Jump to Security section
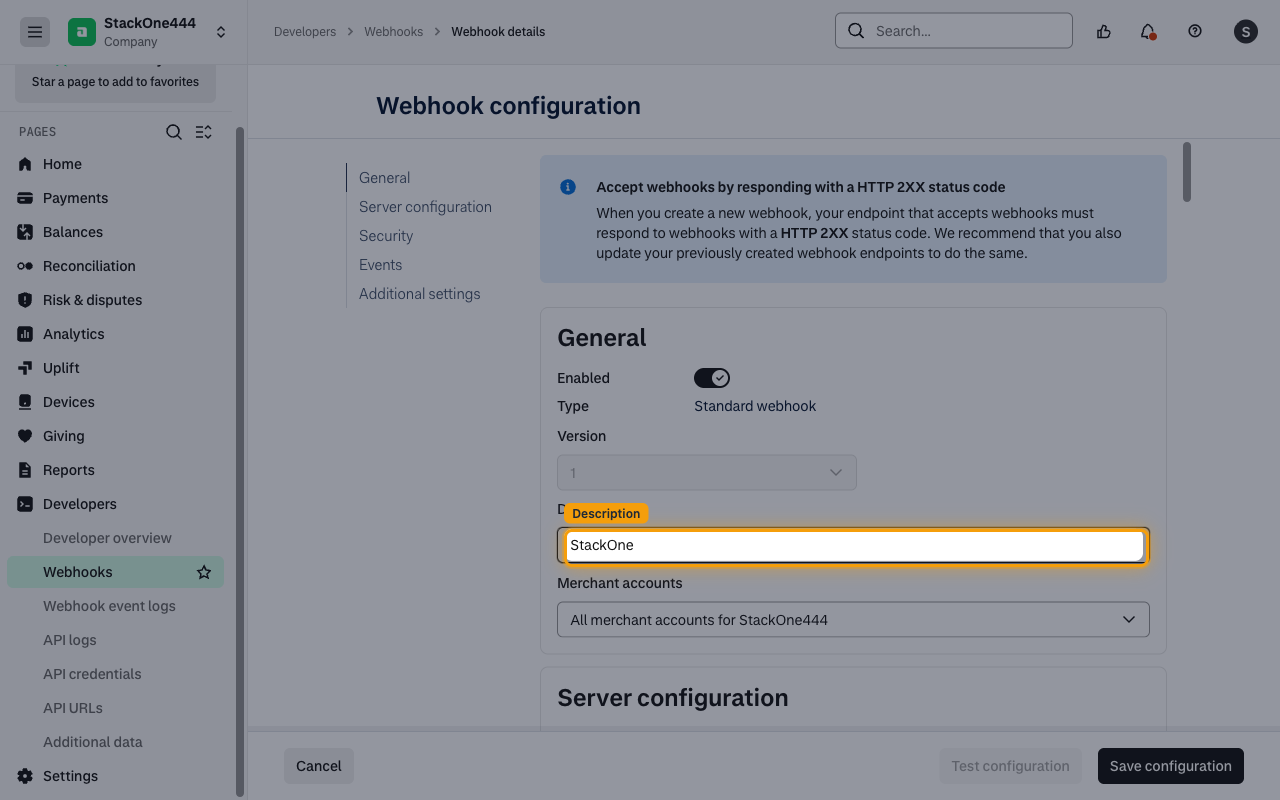The width and height of the screenshot is (1280, 800). pos(386,236)
